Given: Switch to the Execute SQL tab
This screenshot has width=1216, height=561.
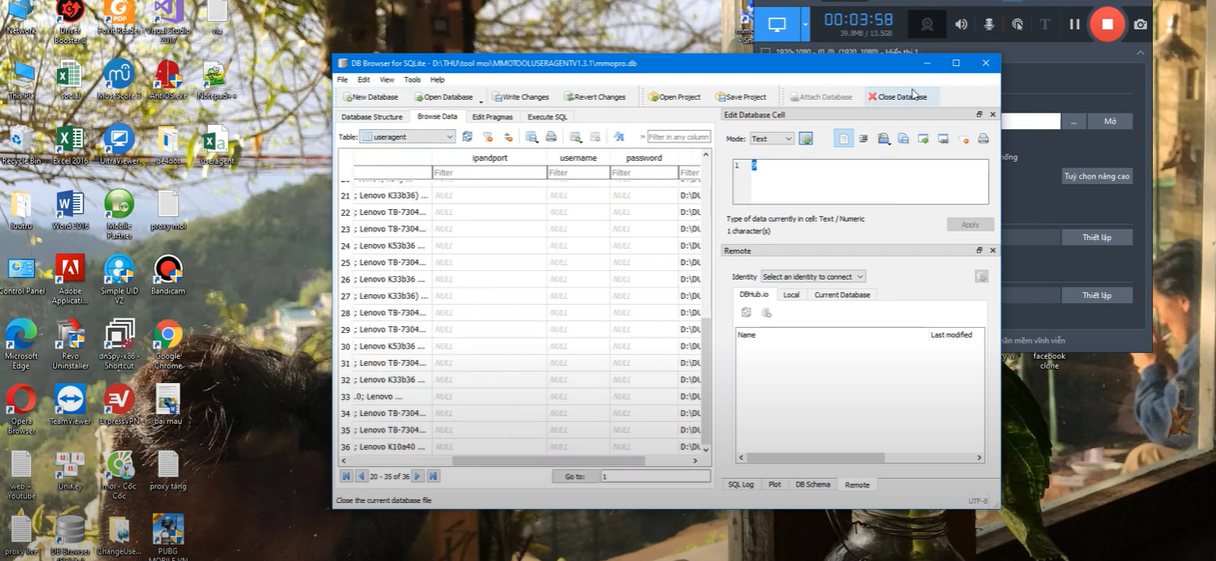Looking at the screenshot, I should (547, 117).
